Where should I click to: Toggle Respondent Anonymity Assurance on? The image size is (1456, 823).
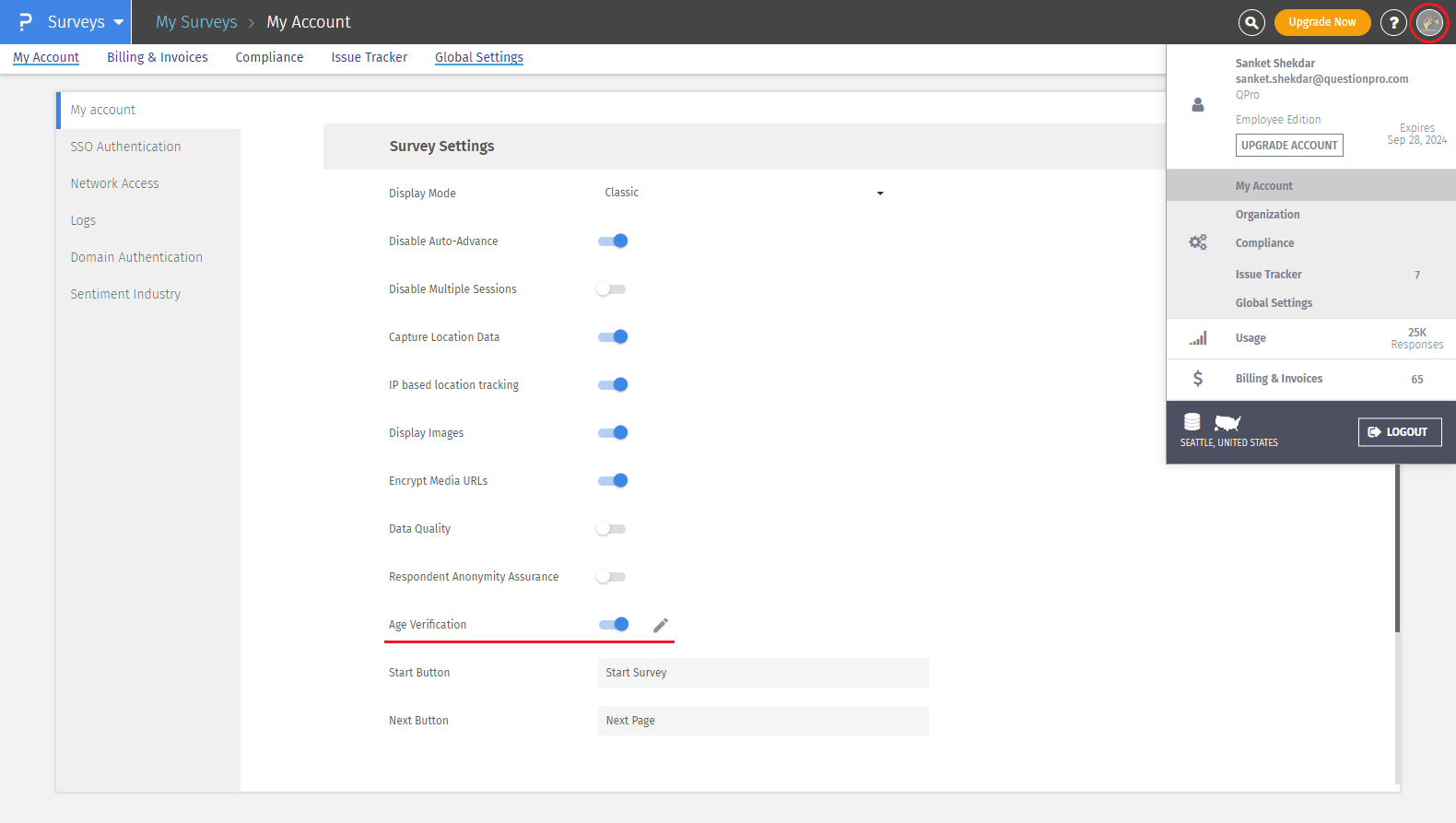pos(611,577)
